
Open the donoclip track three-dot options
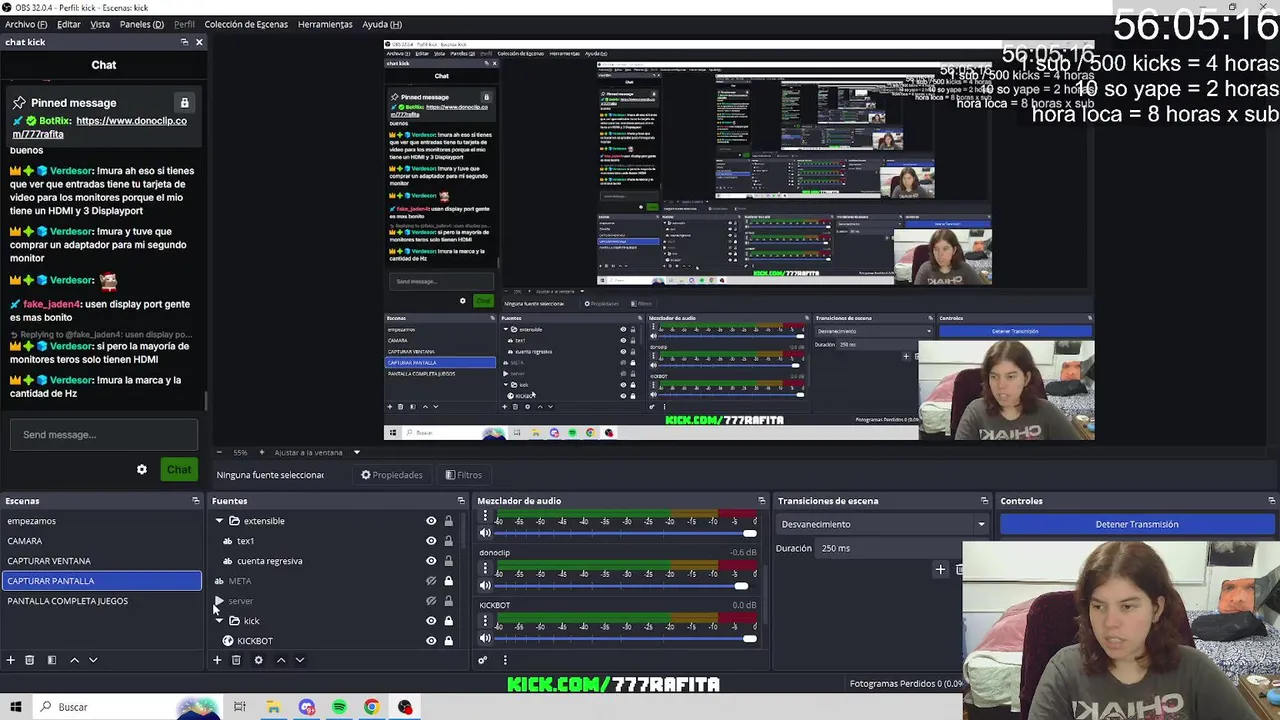486,568
